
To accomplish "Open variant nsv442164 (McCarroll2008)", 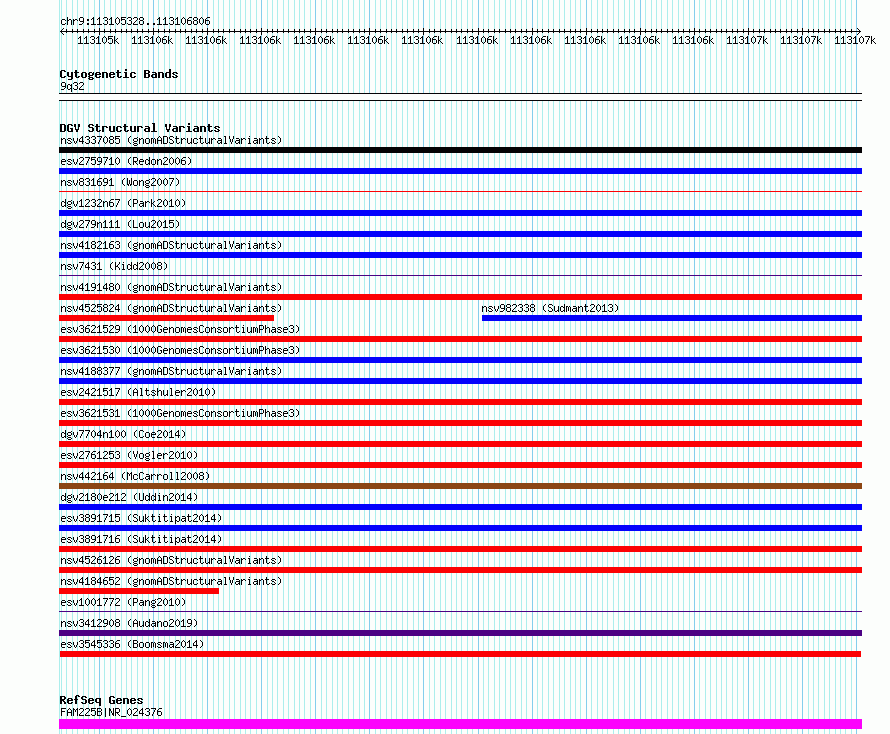I will 135,476.
